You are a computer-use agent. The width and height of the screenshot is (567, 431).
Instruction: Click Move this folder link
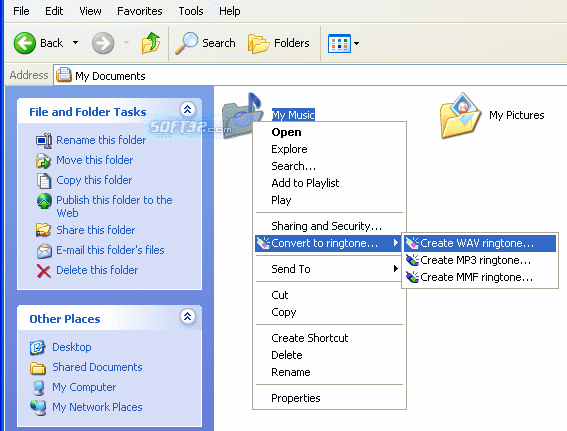point(94,160)
